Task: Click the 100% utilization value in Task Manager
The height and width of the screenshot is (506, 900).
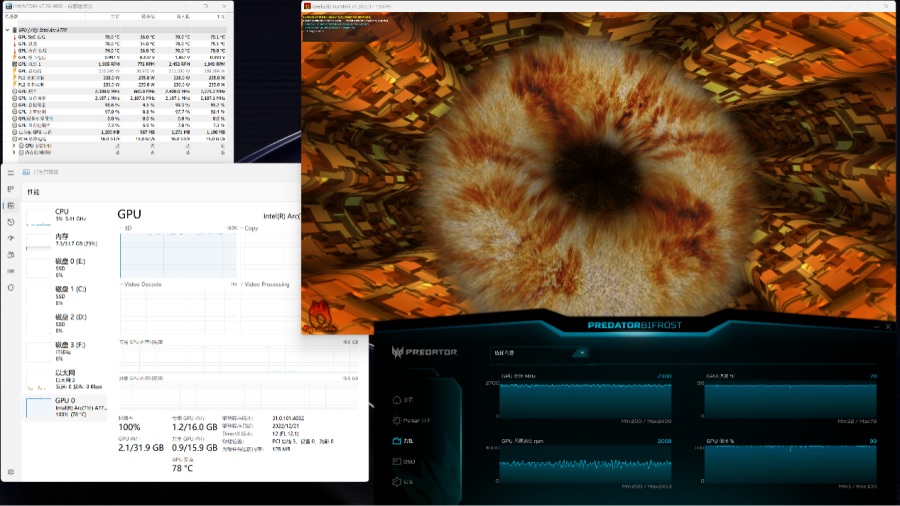Action: pos(129,427)
